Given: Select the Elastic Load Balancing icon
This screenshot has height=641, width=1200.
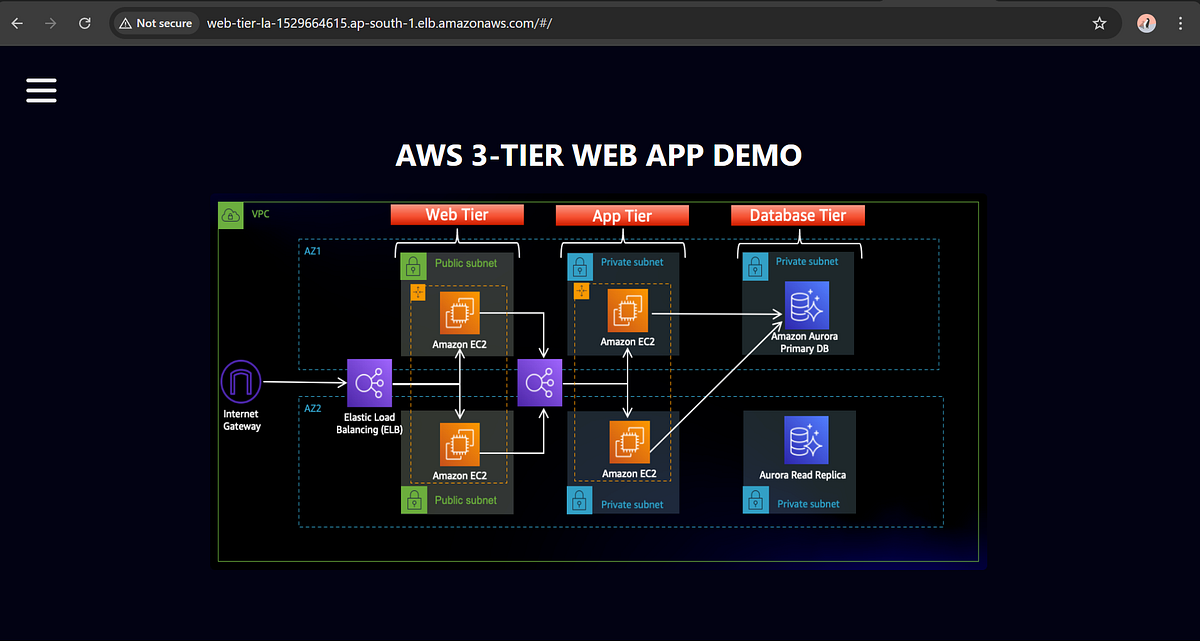Looking at the screenshot, I should click(x=369, y=381).
